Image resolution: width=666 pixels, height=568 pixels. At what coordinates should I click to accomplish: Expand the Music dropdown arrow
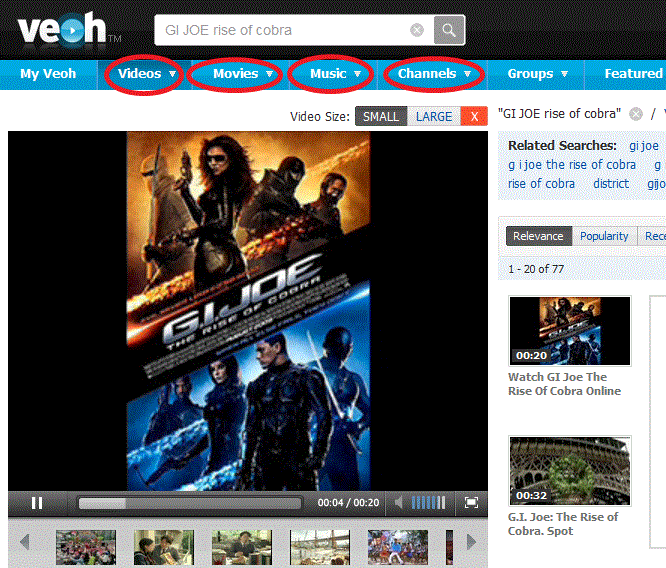point(357,74)
